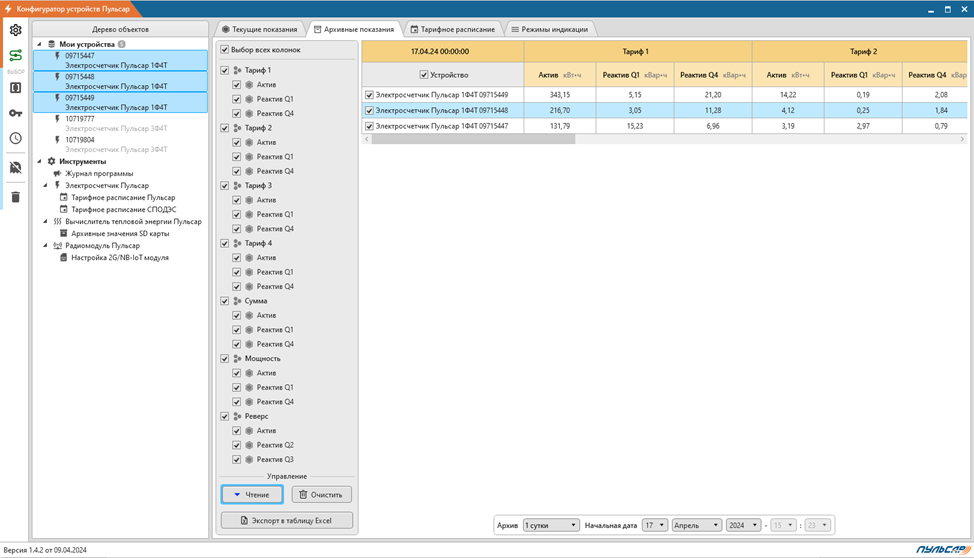The image size is (974, 558).
Task: Click the parameter icon beside Реактив Q3
Action: coord(249,459)
